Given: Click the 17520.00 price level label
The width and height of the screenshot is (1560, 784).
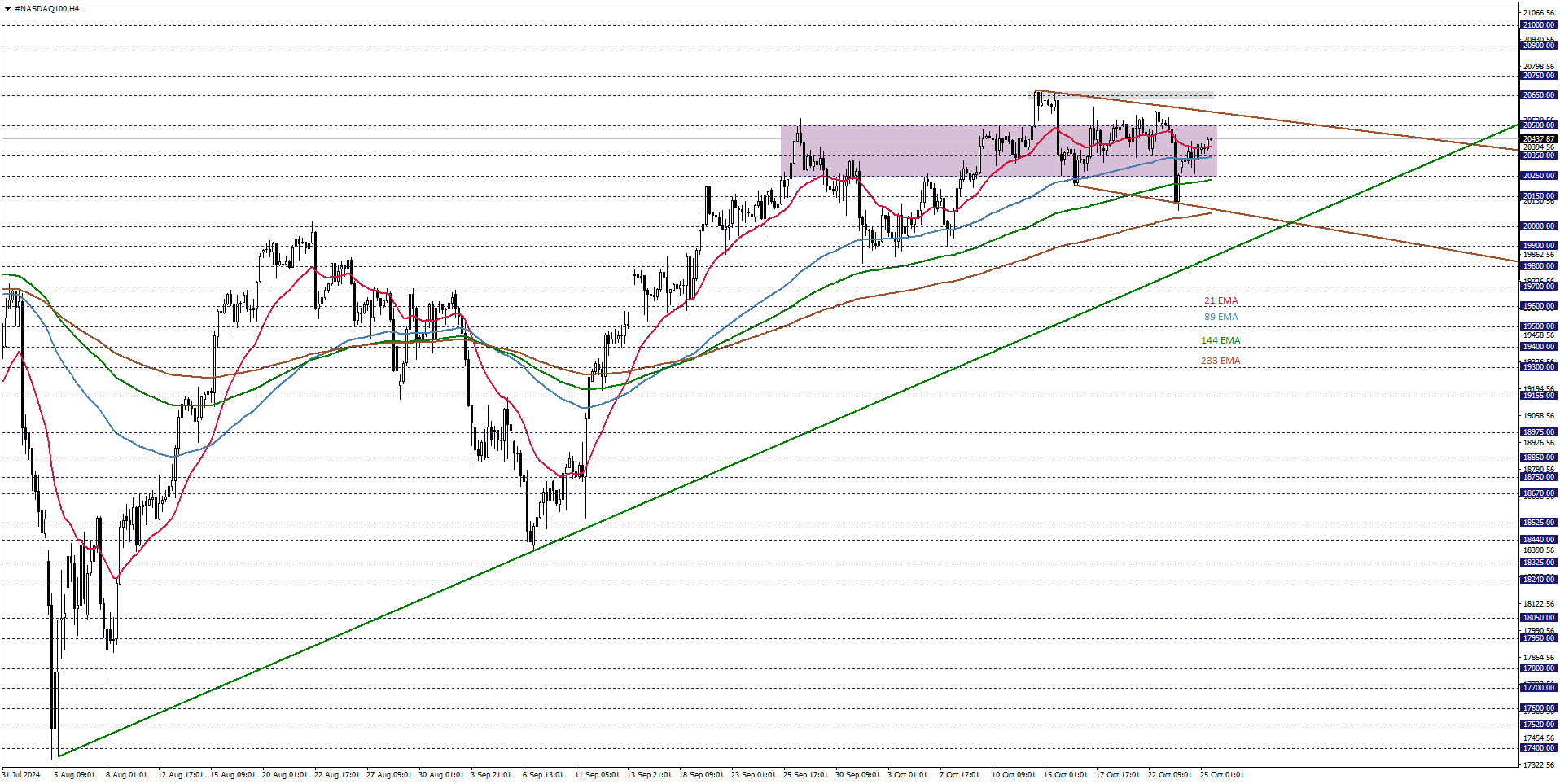Looking at the screenshot, I should tap(1539, 725).
